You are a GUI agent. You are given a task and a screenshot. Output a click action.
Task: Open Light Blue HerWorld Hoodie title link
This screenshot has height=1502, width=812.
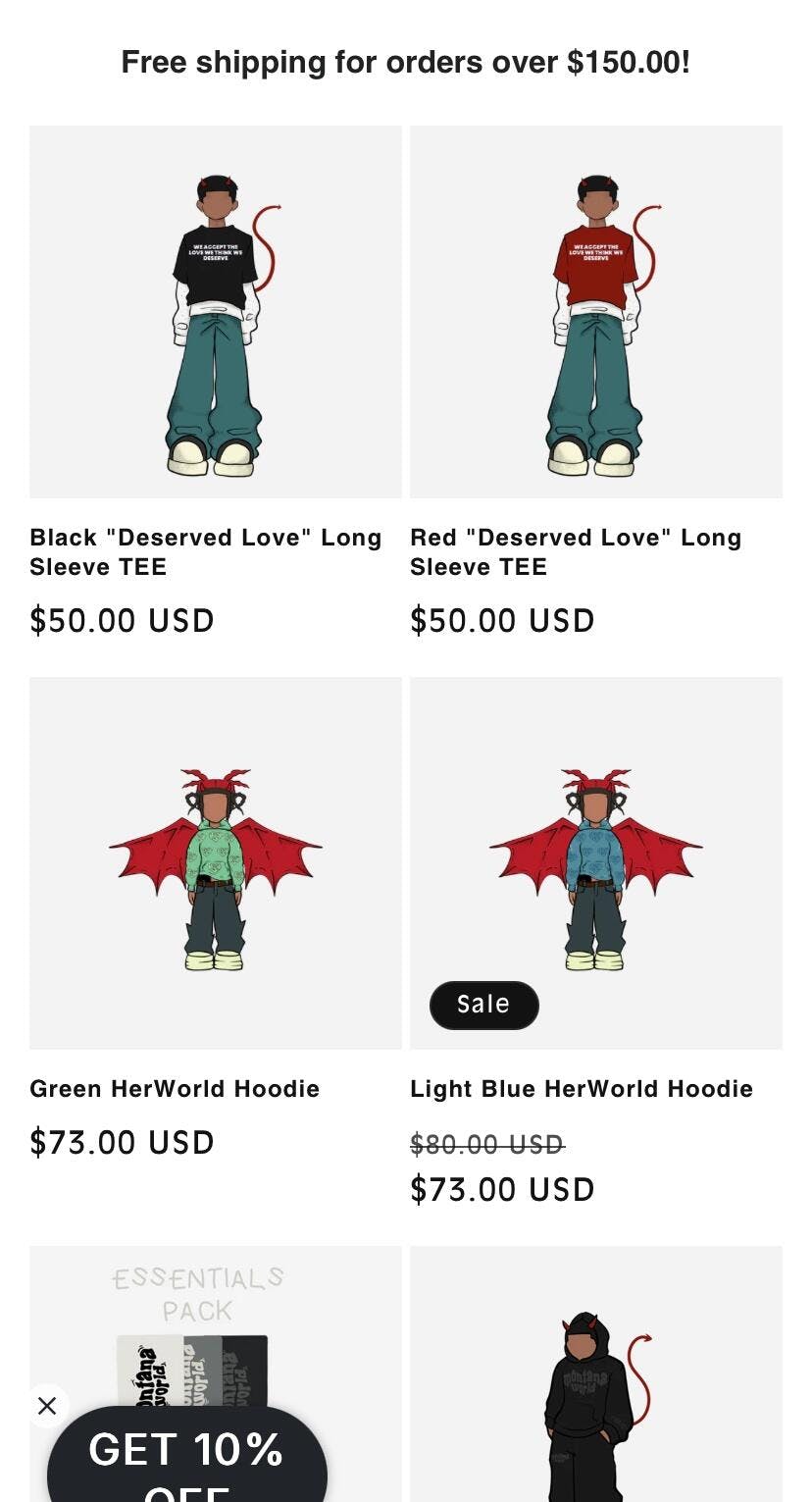tap(582, 1089)
